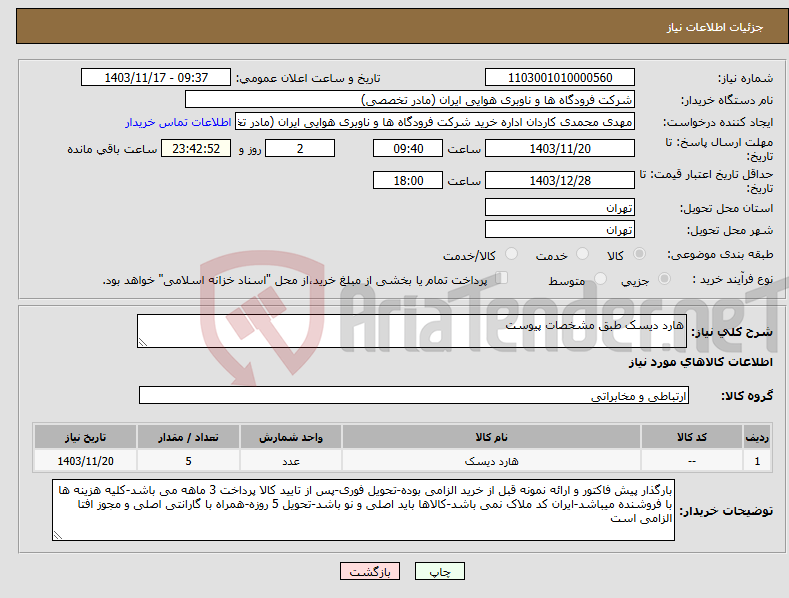Click the table date cell 1403/11/20

86,461
